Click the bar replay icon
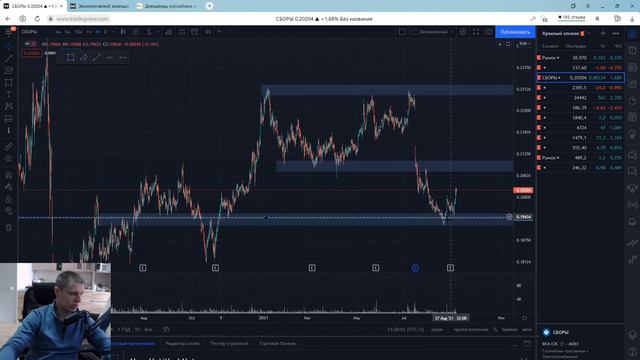This screenshot has width=640, height=360. coord(208,32)
